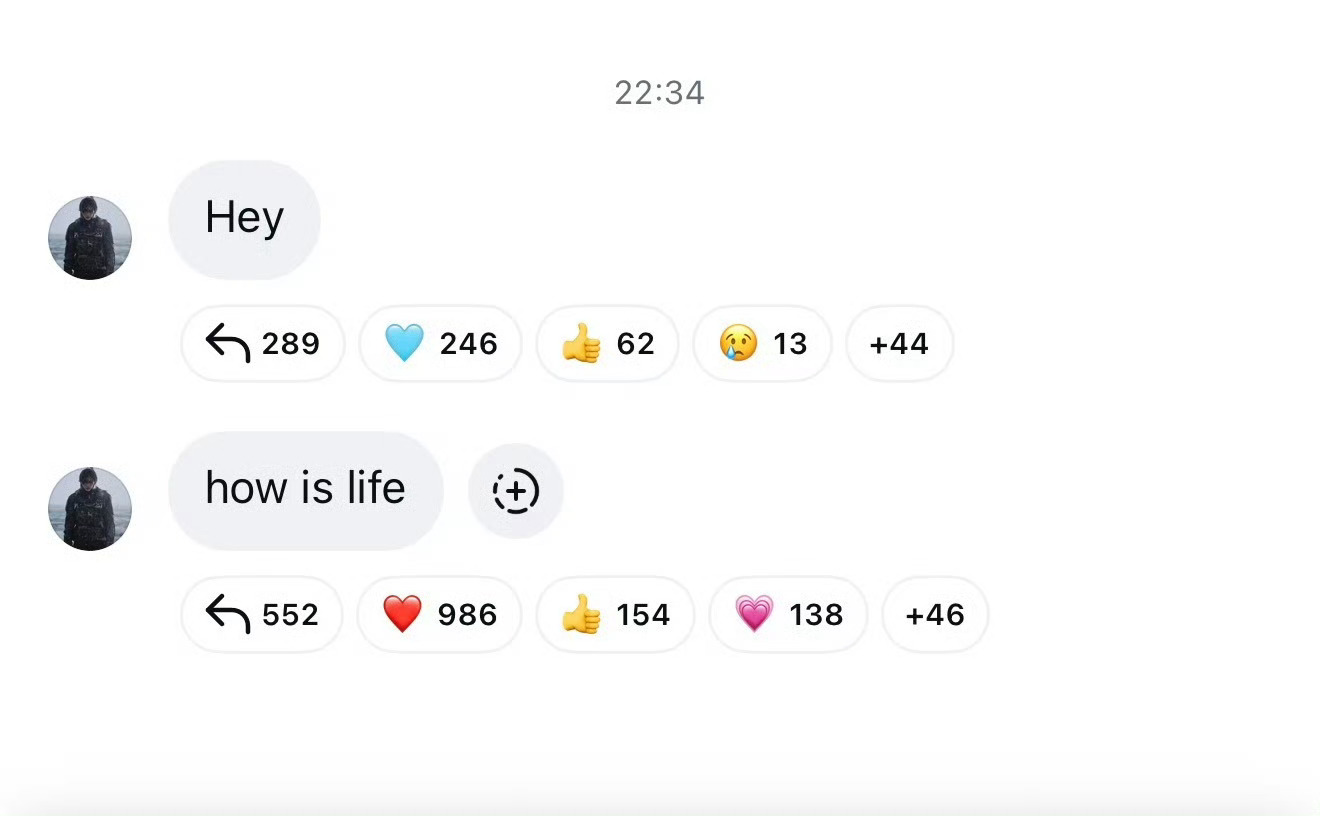Click the pink growing heart reaction 138
This screenshot has width=1320, height=816.
(788, 614)
